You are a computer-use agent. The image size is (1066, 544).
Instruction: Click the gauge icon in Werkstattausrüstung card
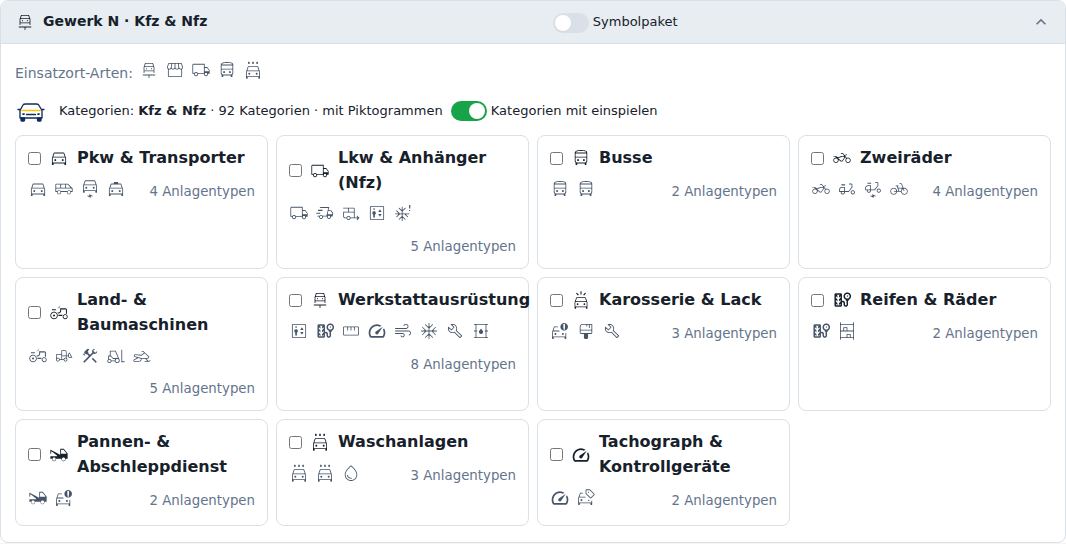[x=377, y=331]
